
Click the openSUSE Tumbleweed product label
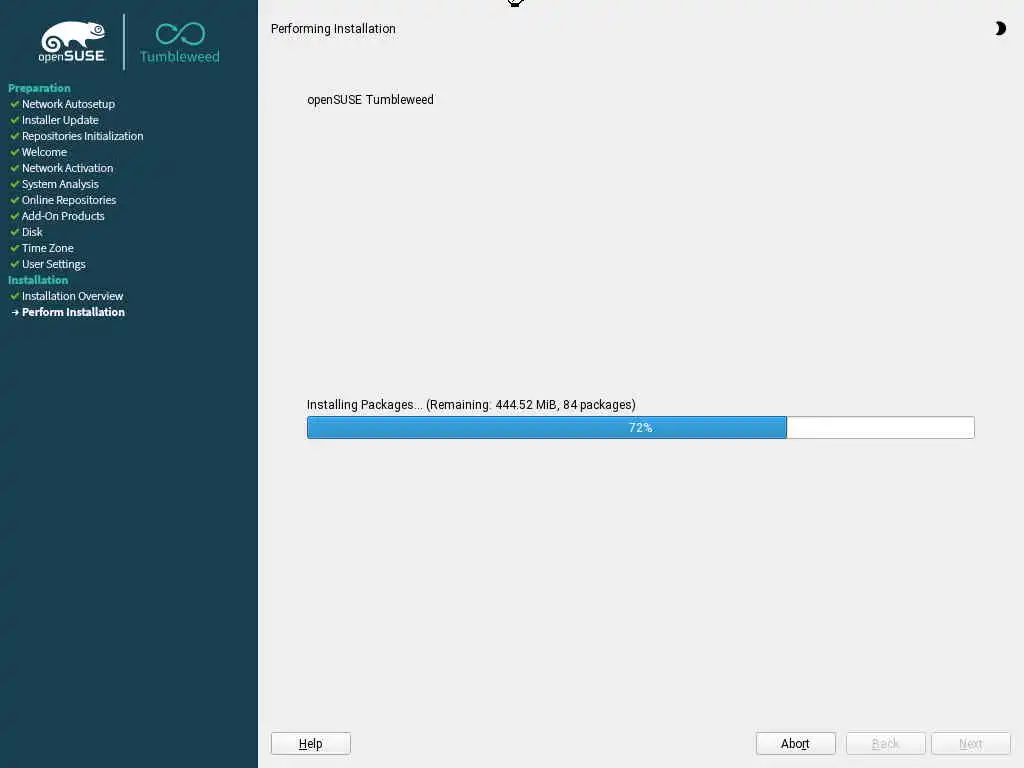(370, 99)
